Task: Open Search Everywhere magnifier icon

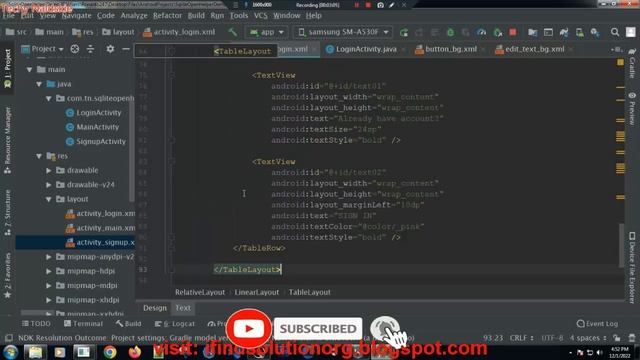Action: pyautogui.click(x=615, y=32)
